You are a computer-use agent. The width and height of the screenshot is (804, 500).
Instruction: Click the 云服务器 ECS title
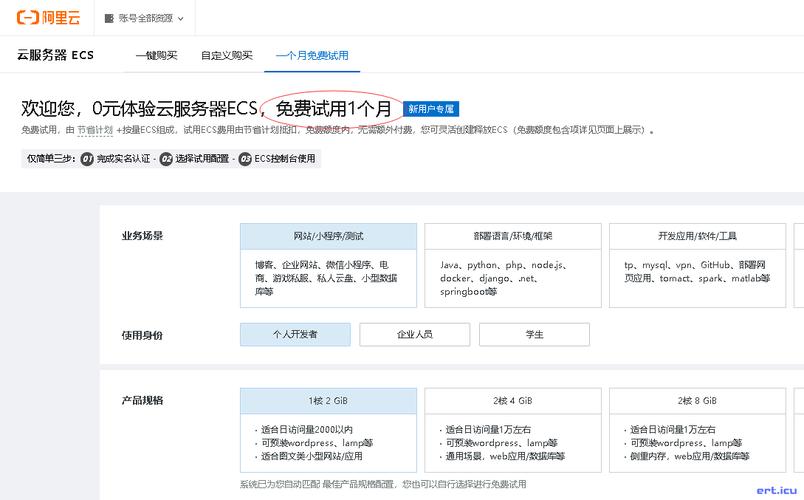point(55,55)
